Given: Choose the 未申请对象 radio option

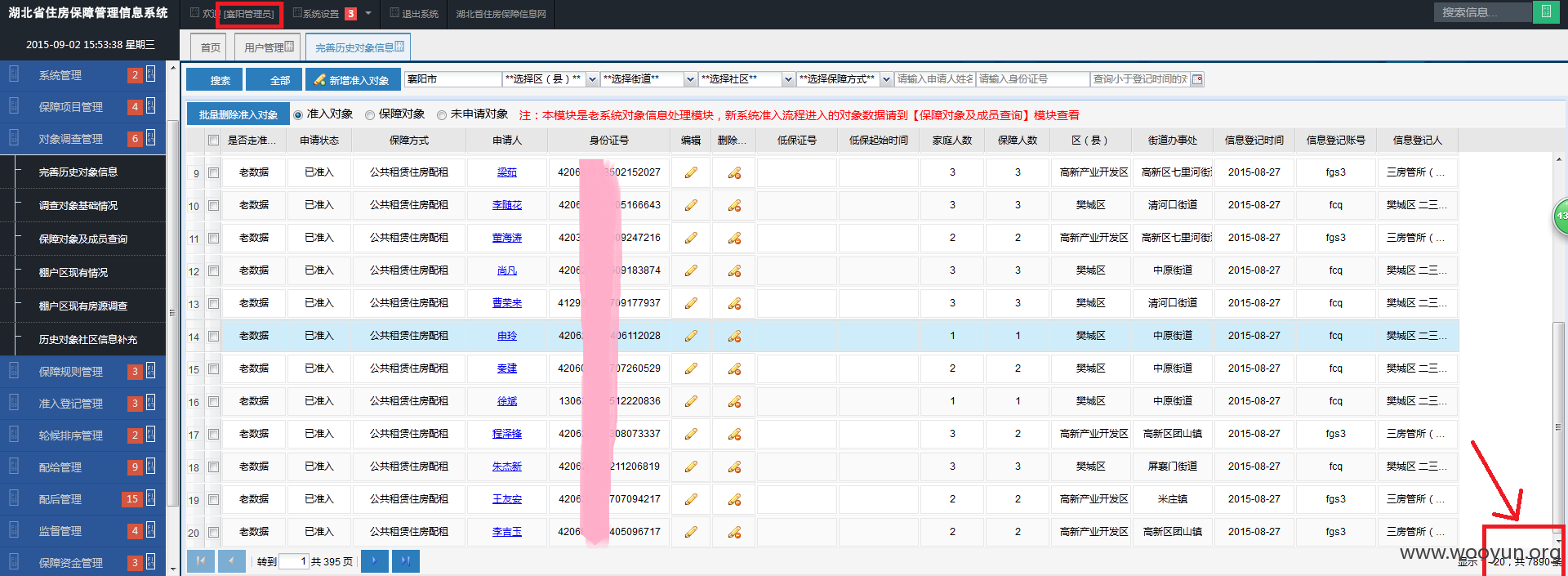Looking at the screenshot, I should point(442,115).
